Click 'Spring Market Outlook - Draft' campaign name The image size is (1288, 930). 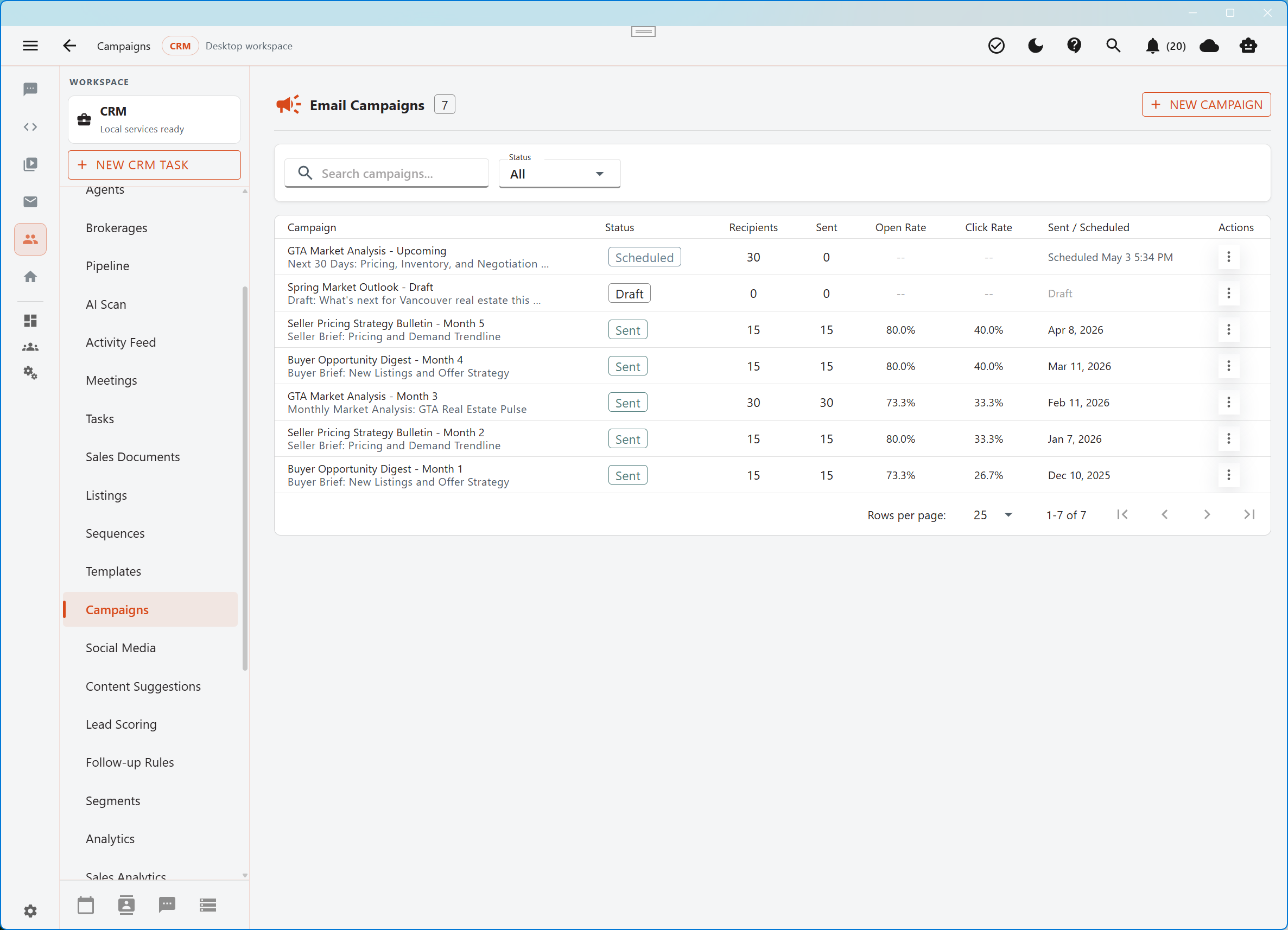point(360,286)
